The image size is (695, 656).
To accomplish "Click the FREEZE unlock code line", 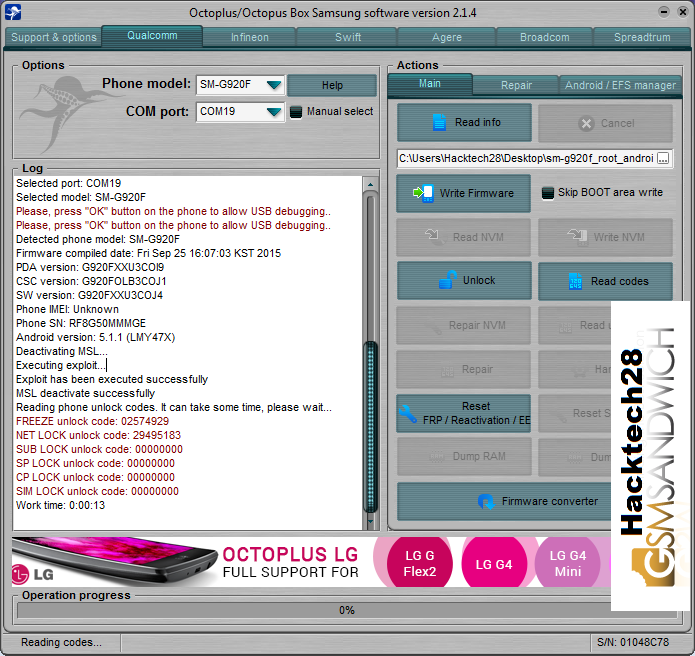I will [92, 421].
